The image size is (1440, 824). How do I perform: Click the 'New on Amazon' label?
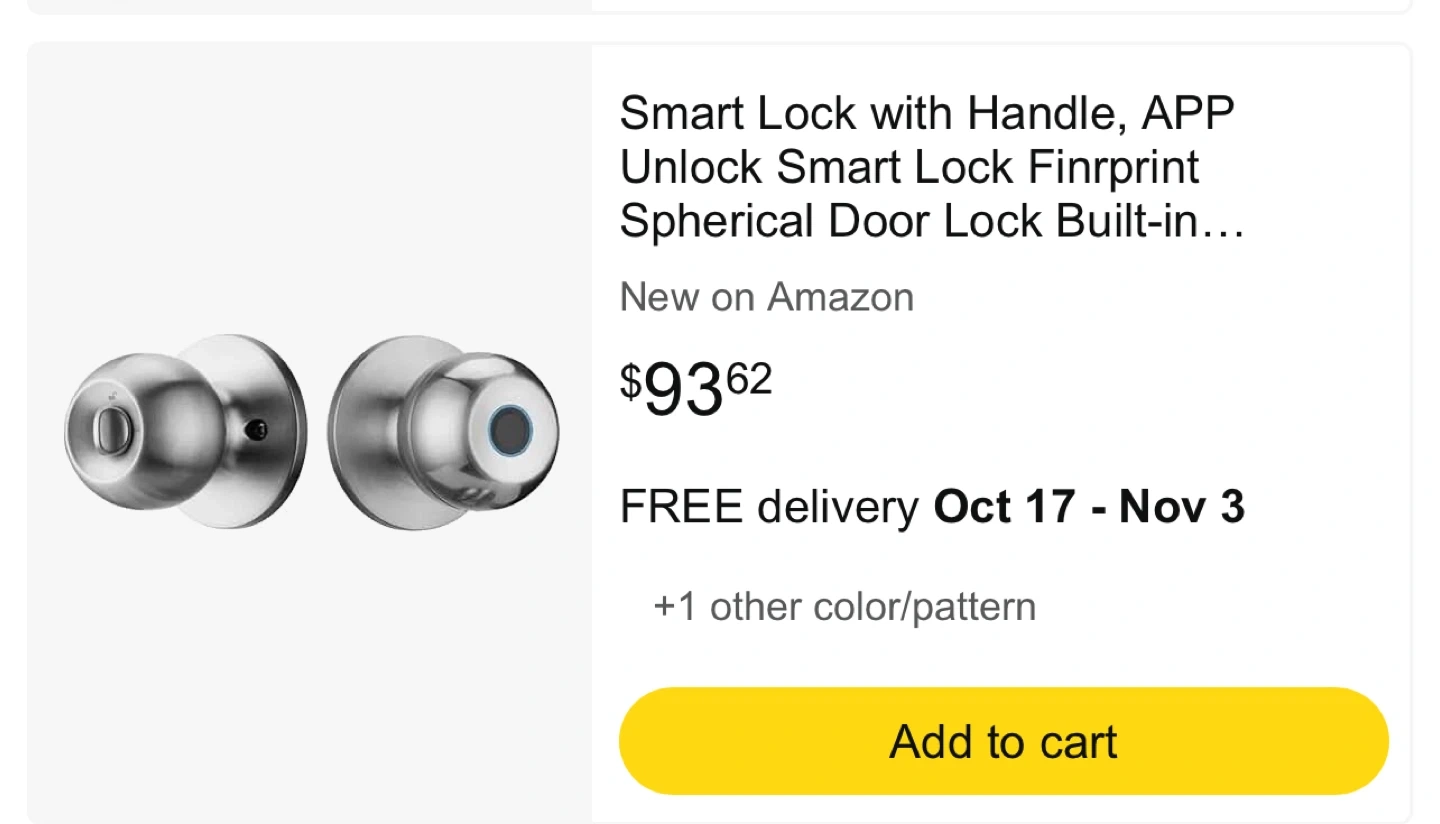767,297
